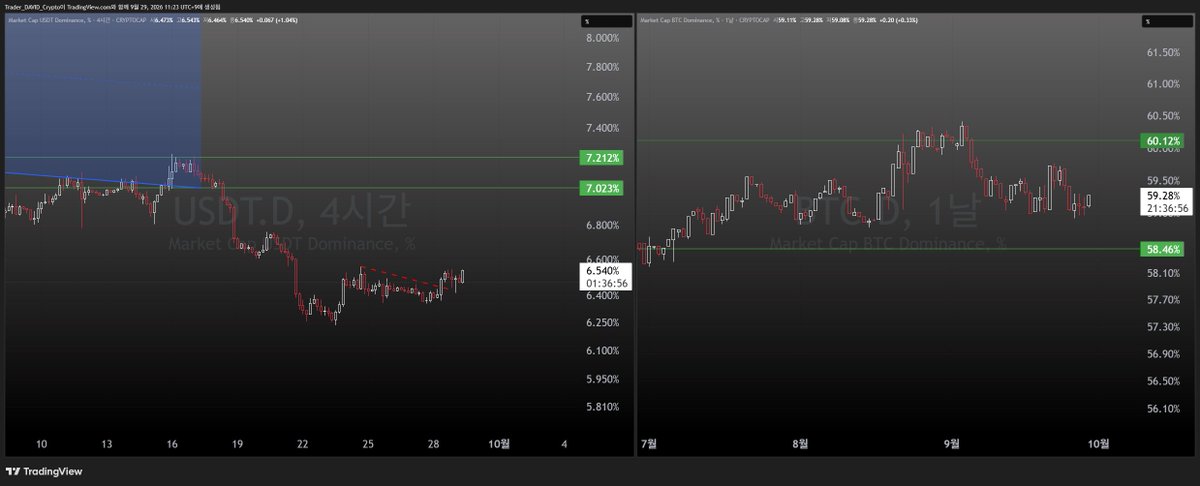Click 8월 on the BTC.D time axis

click(x=799, y=443)
